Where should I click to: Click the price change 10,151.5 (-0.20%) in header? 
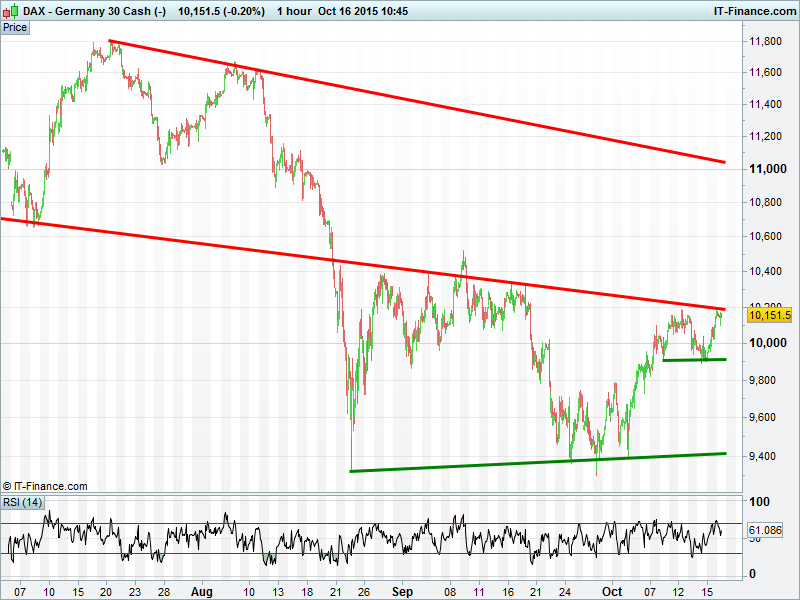pos(221,11)
